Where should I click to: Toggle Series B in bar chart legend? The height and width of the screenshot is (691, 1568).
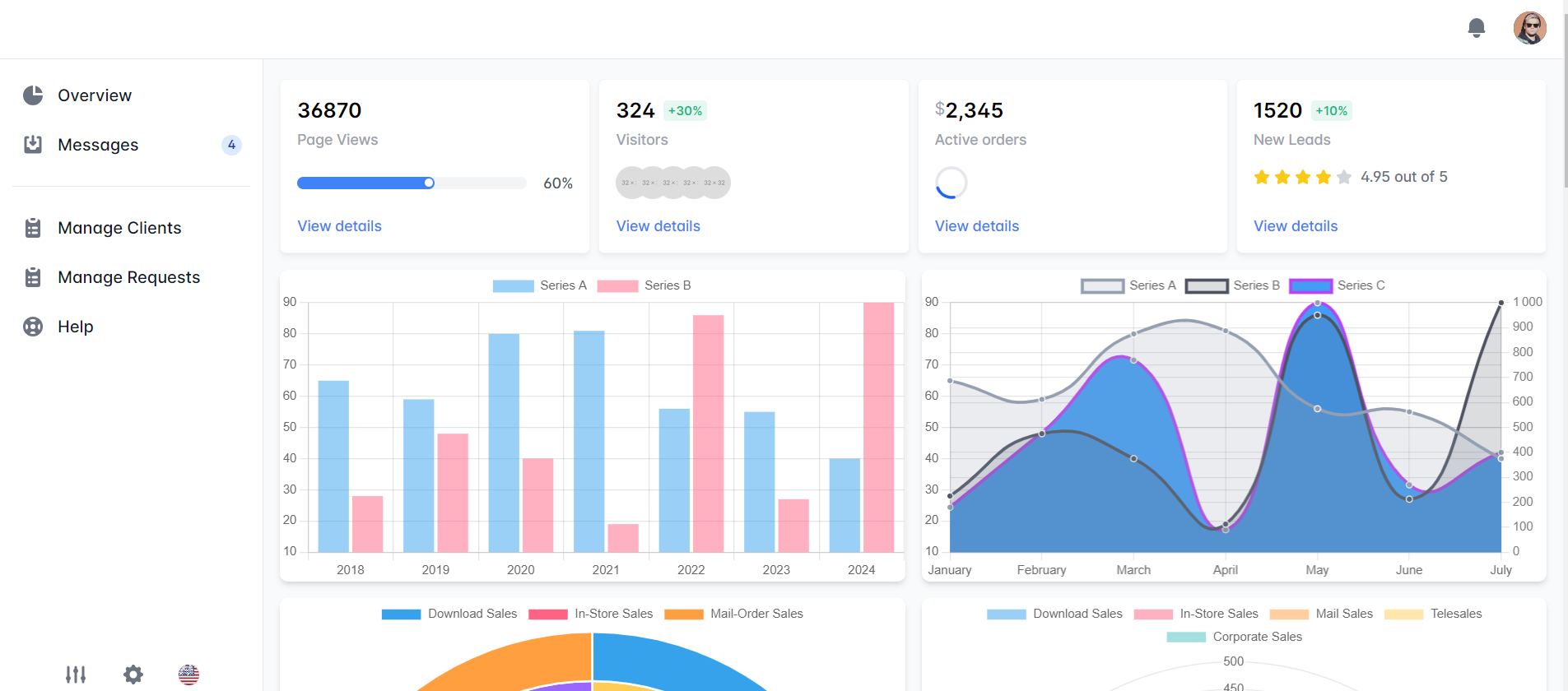pyautogui.click(x=644, y=285)
